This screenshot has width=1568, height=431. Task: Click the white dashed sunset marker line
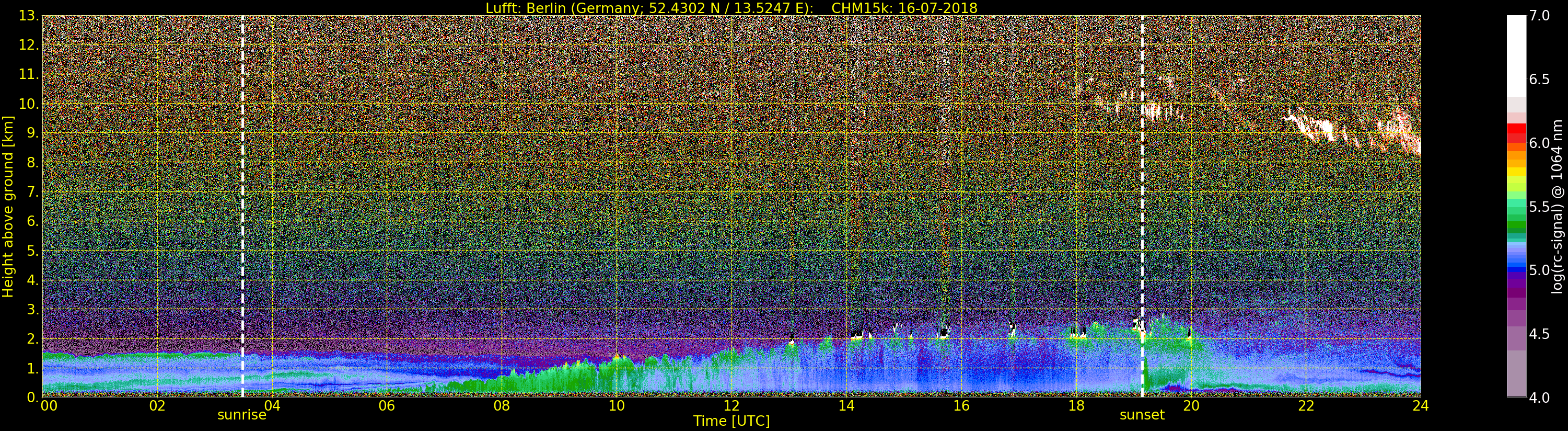tap(1142, 206)
